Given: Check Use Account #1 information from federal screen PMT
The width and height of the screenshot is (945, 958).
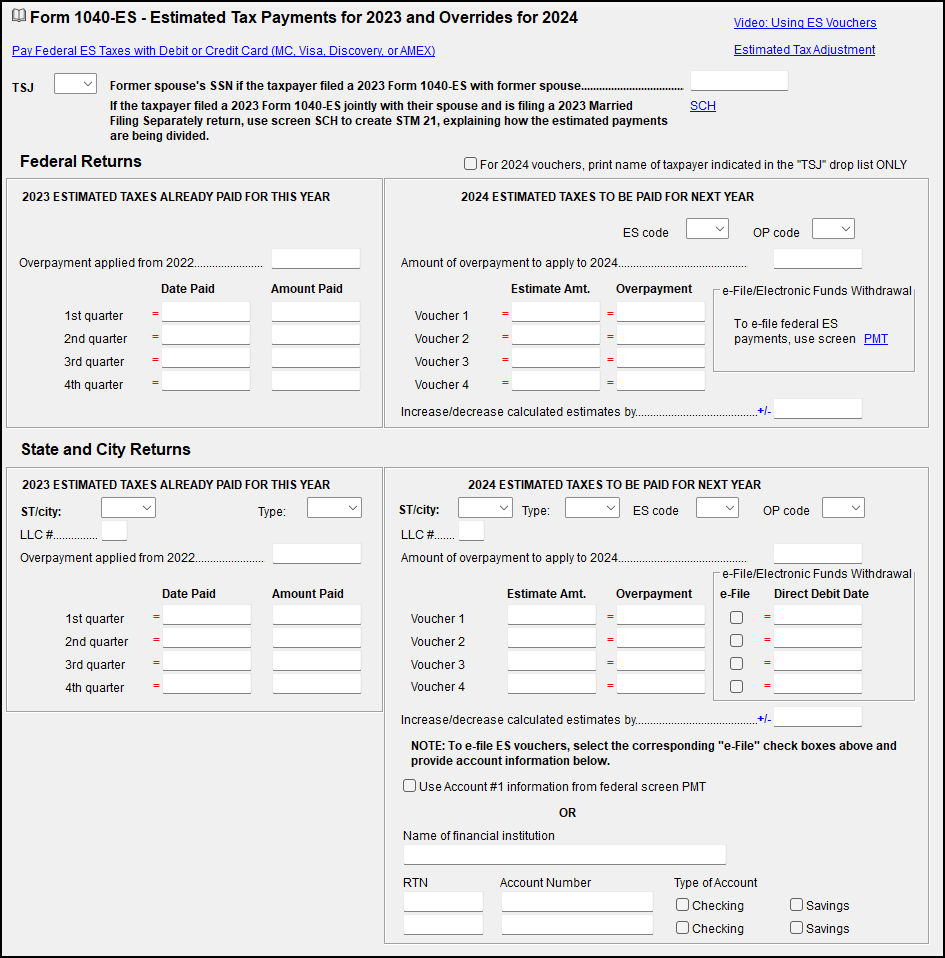Looking at the screenshot, I should click(x=409, y=786).
